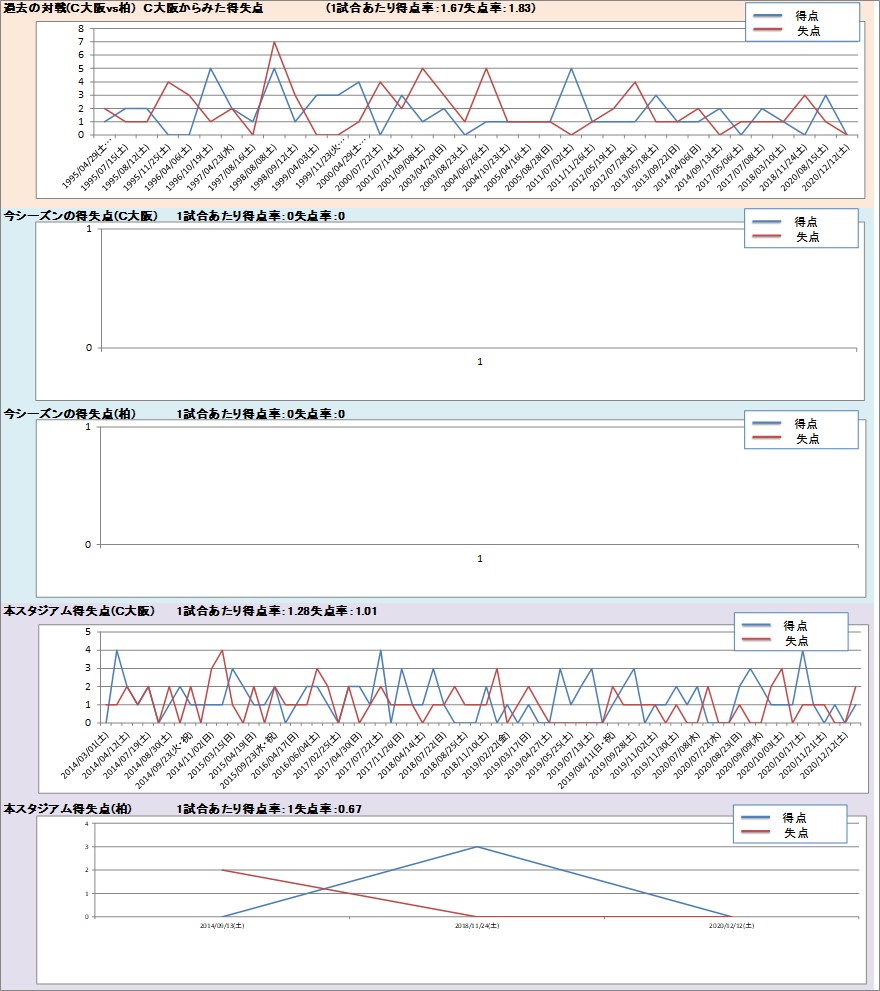Click the 2020/12/12(土) axis label in the bottom chart

732,927
